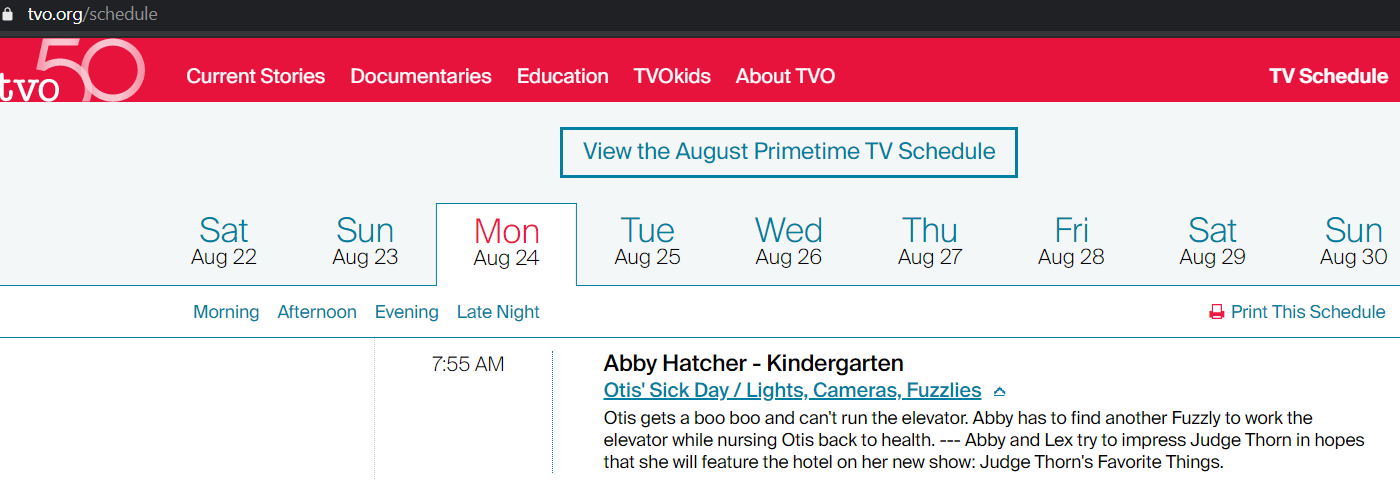Viewport: 1400px width, 480px height.
Task: Click the TVO 50 logo
Action: click(x=70, y=72)
